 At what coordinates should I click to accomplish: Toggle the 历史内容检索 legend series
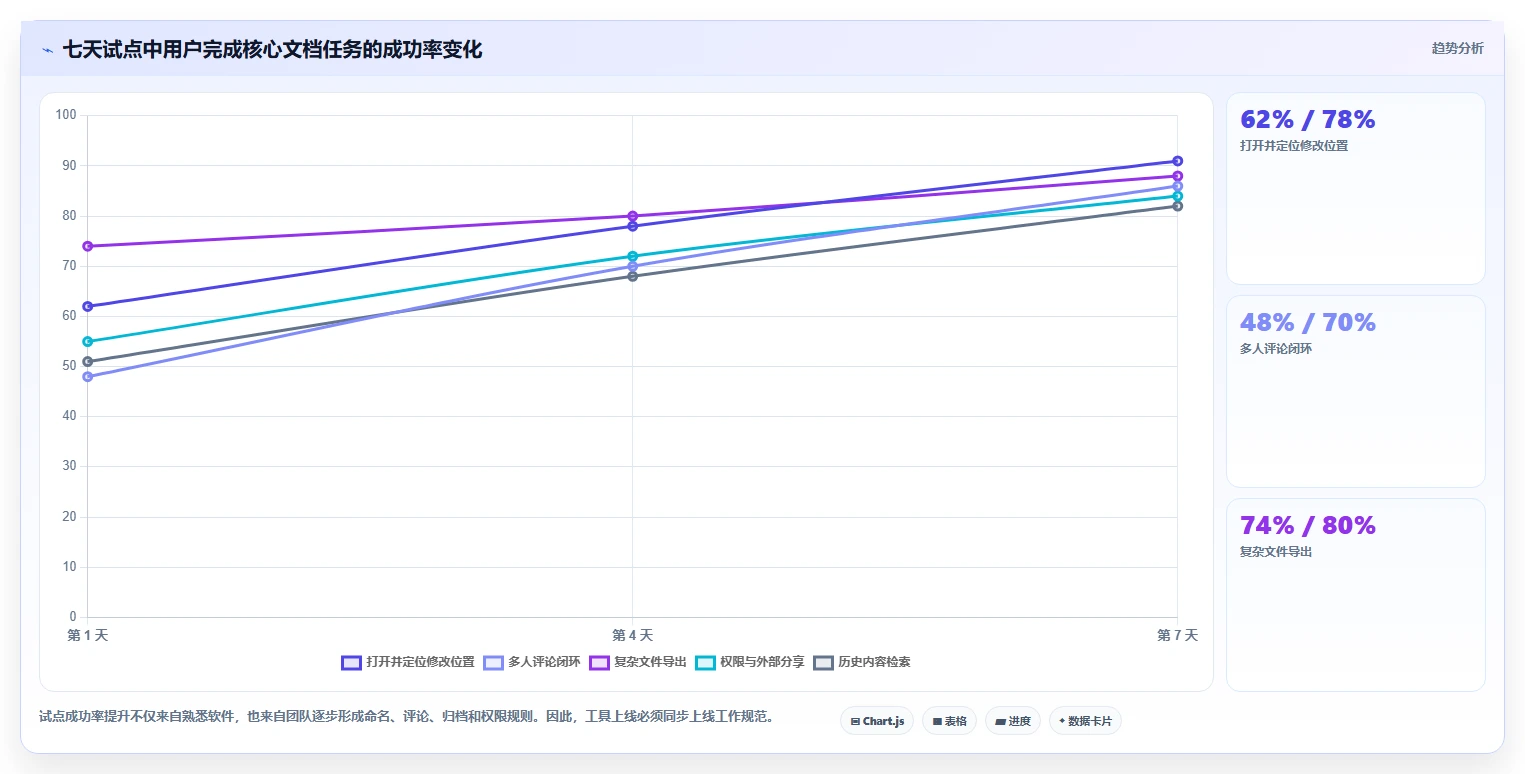862,662
